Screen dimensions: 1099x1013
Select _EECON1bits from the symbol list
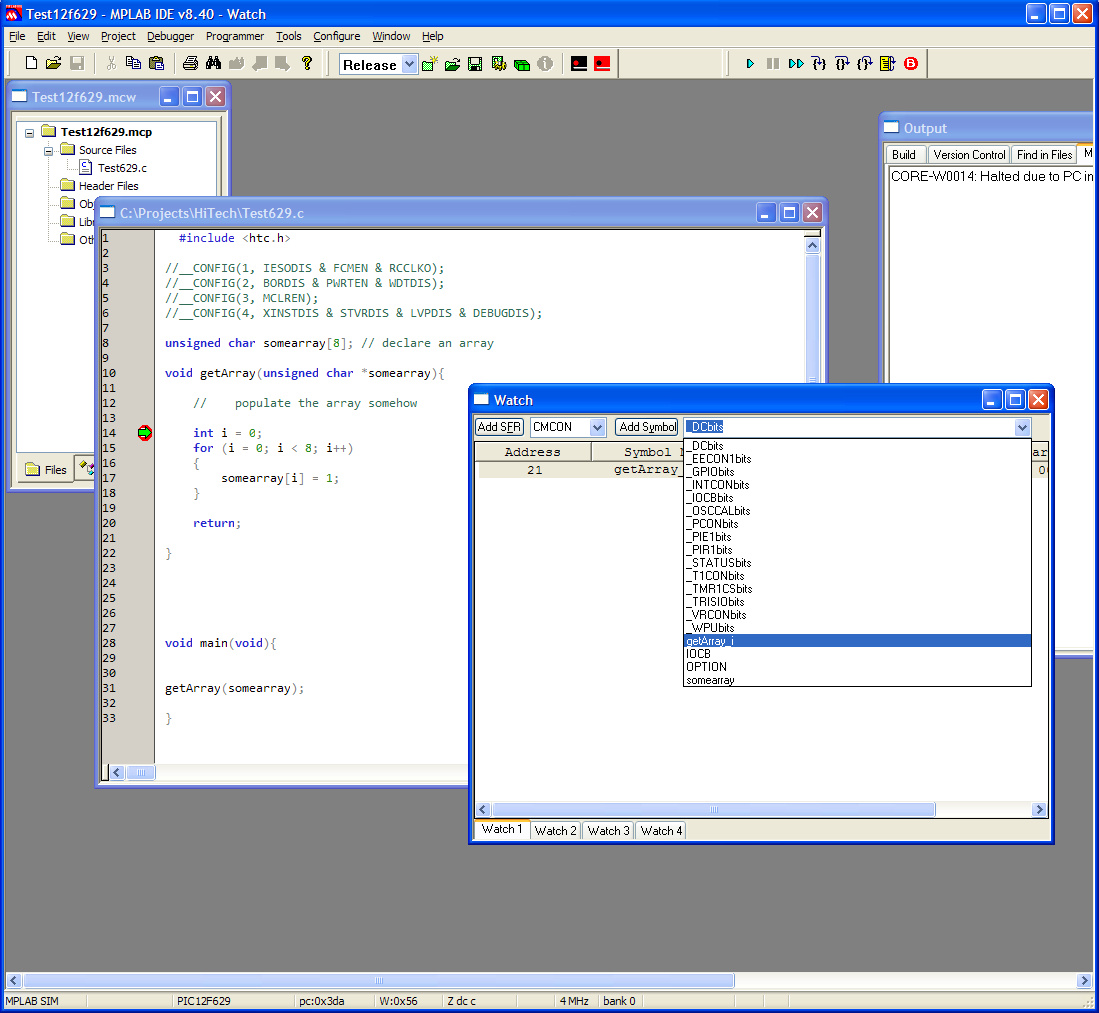point(857,459)
